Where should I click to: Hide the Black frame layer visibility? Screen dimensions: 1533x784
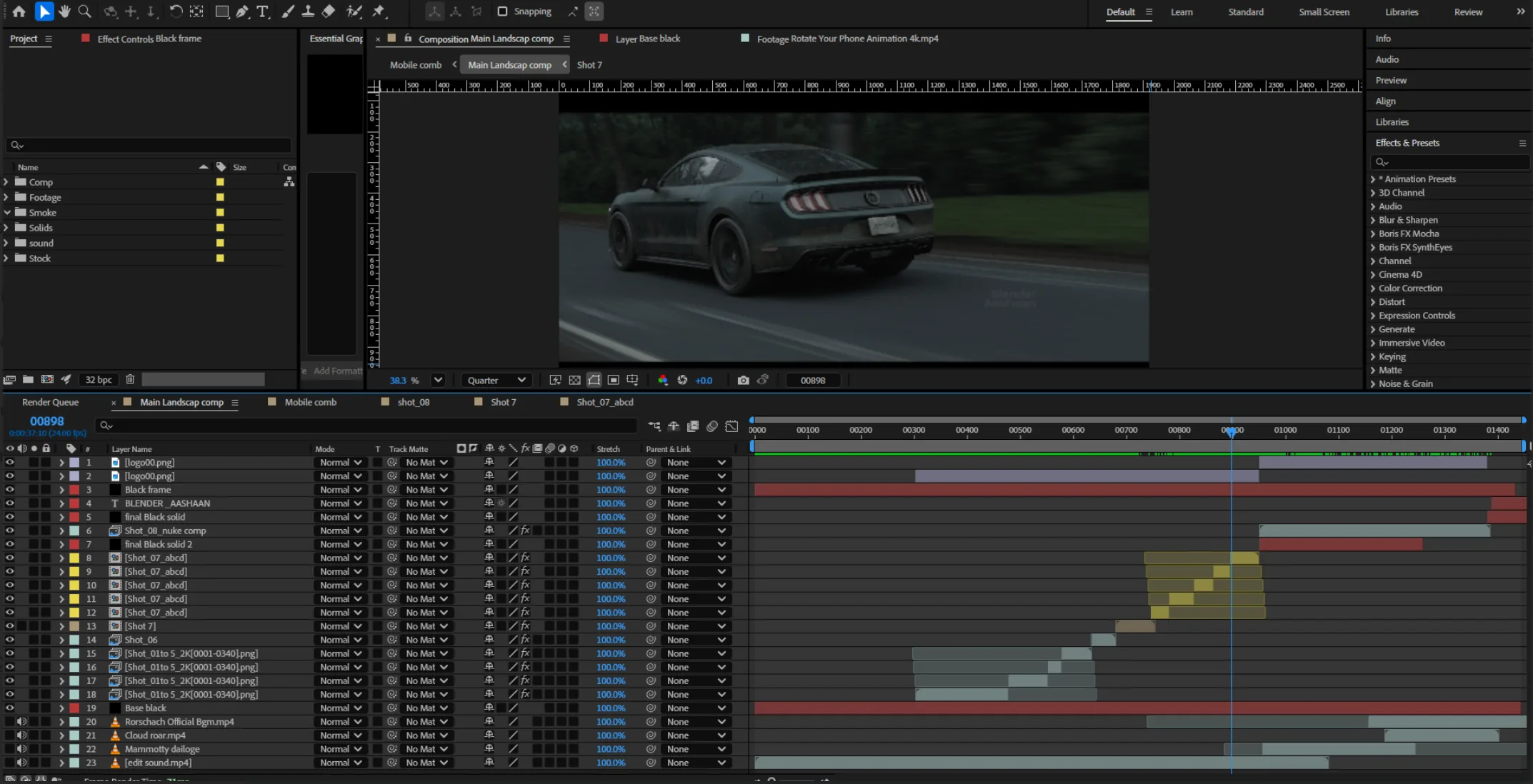pyautogui.click(x=10, y=490)
